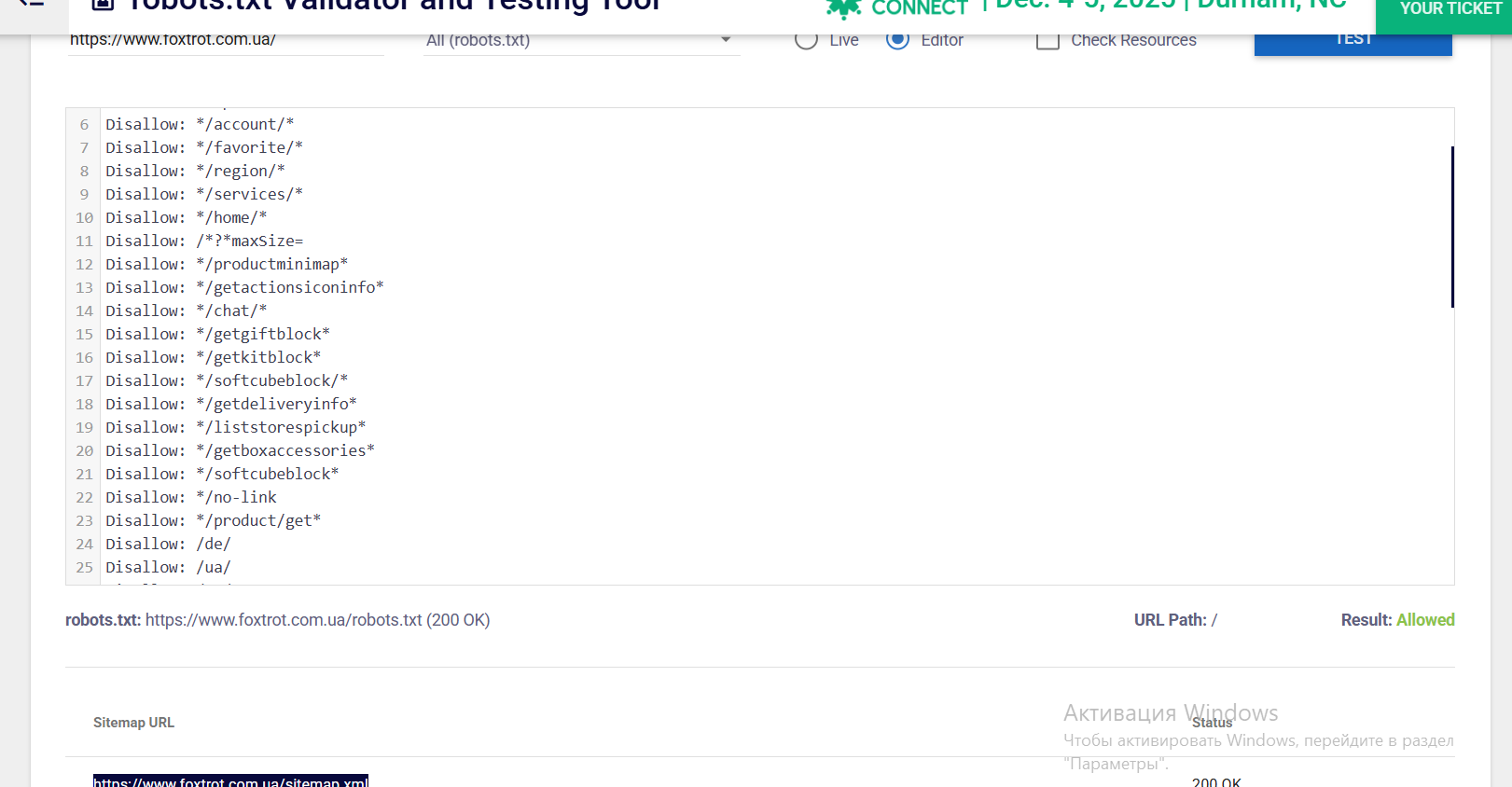The height and width of the screenshot is (787, 1512).
Task: Click line 6 'Disallow: */account/*'
Action: (x=200, y=124)
